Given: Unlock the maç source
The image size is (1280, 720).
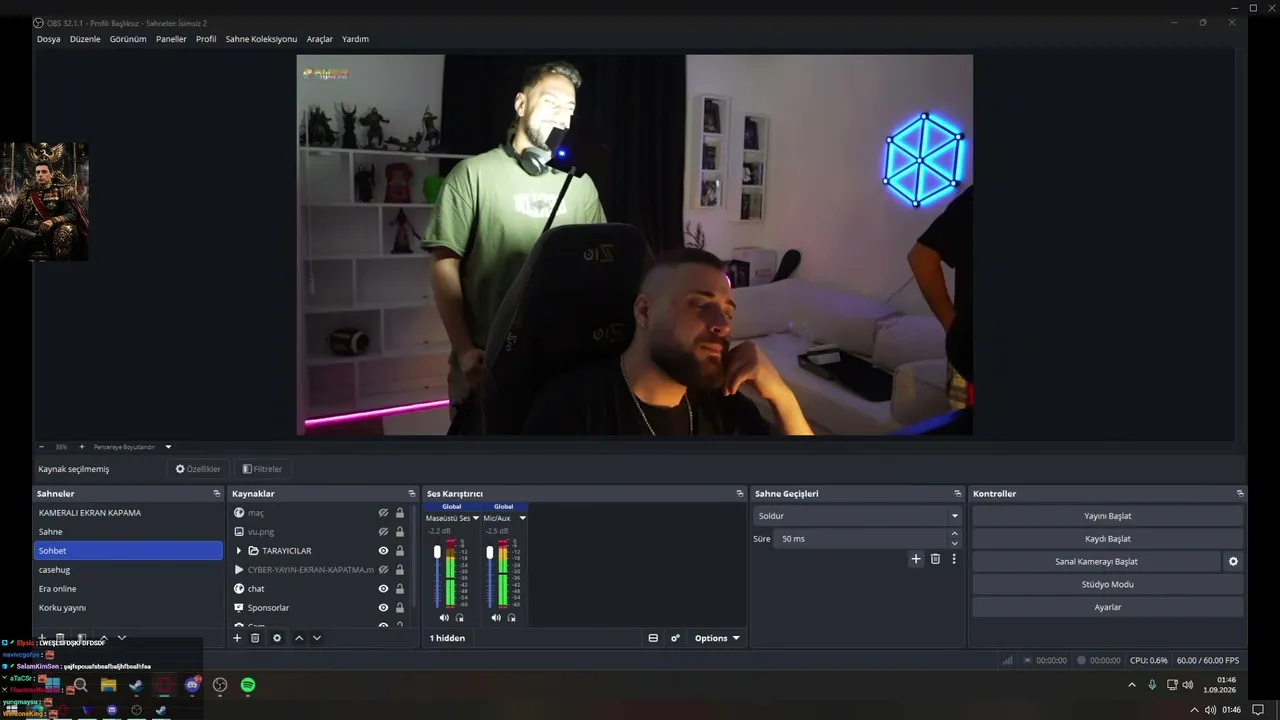Looking at the screenshot, I should point(400,513).
